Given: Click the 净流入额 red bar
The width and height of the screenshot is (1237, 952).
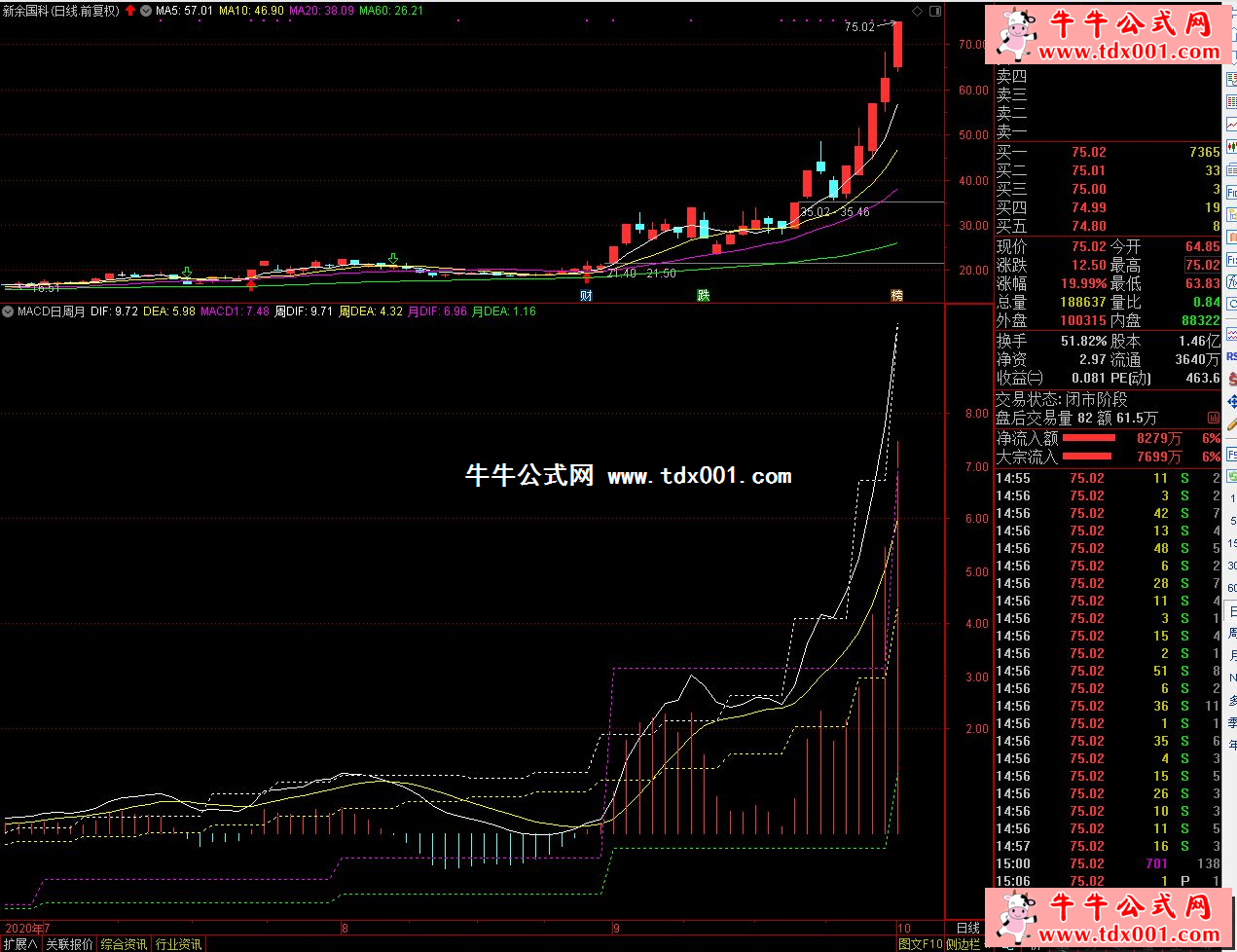Looking at the screenshot, I should (1088, 438).
